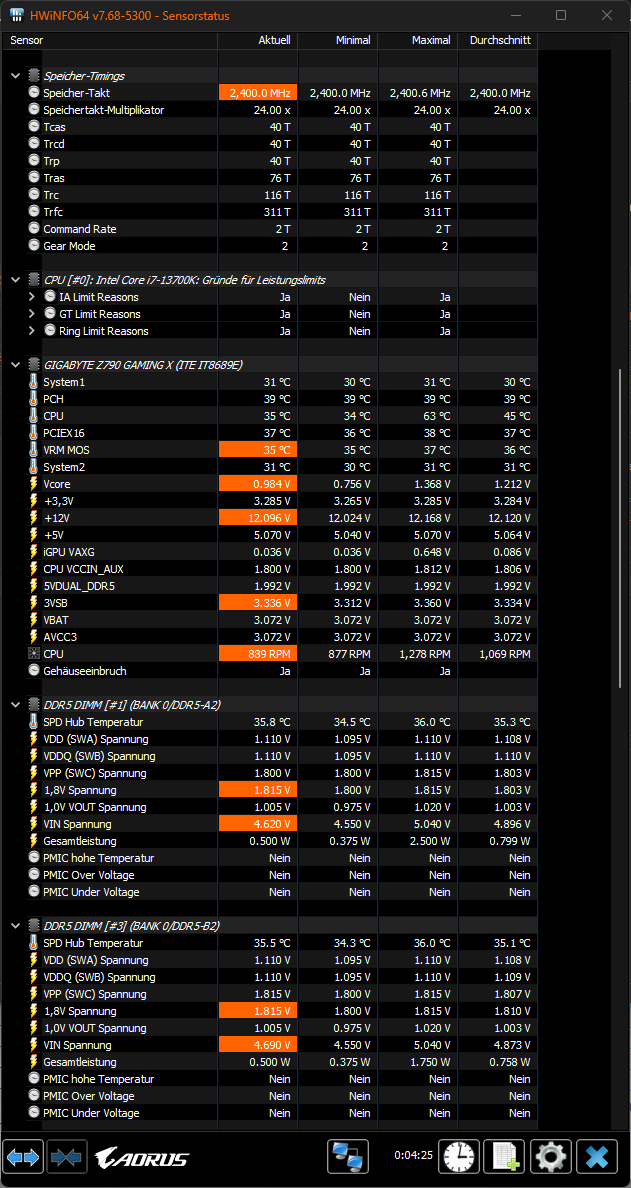The height and width of the screenshot is (1188, 631).
Task: Click SPD Hub Temperatur value 35.8 °C
Action: [x=272, y=721]
